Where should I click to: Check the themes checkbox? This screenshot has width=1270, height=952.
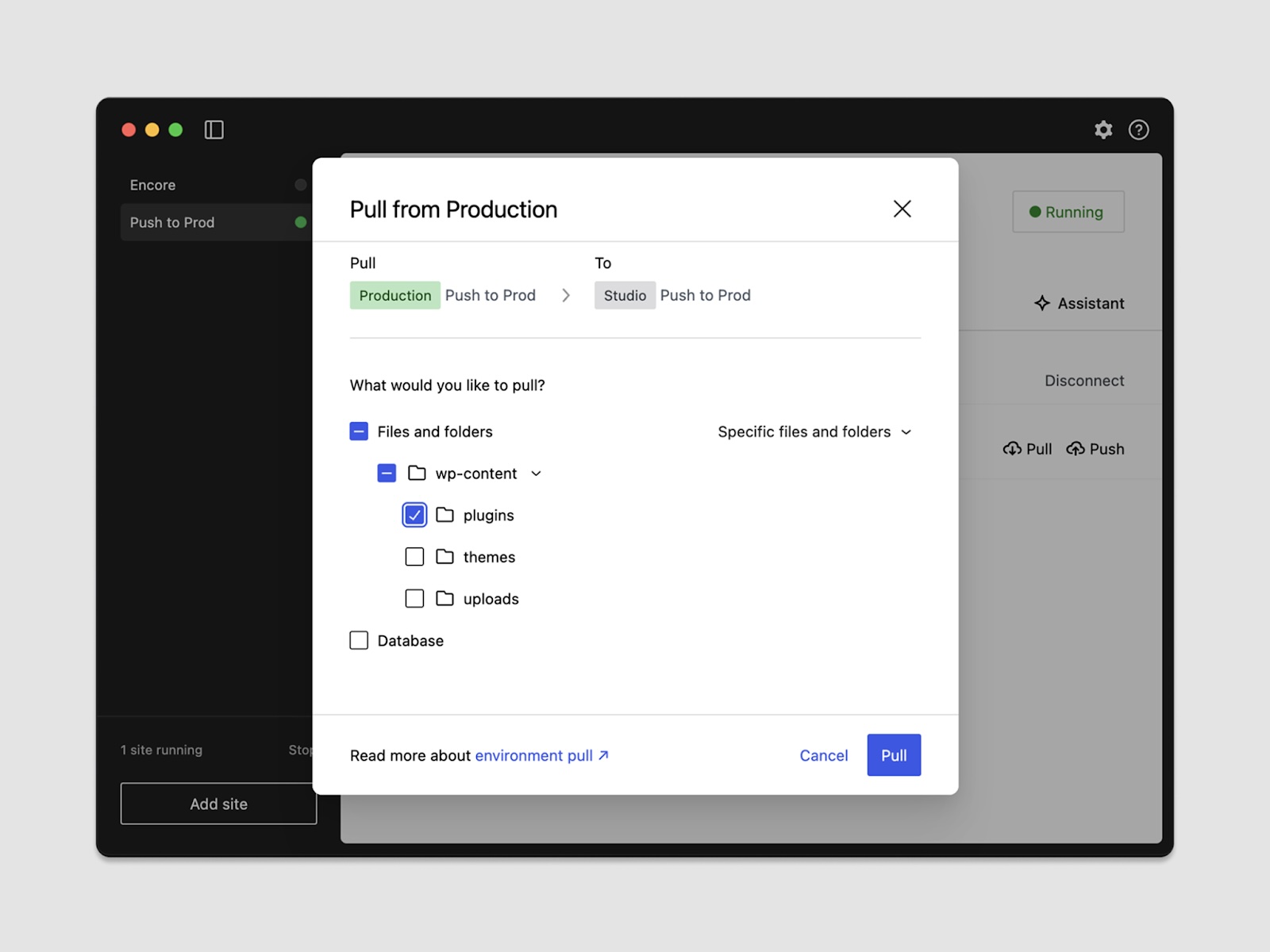pyautogui.click(x=414, y=557)
